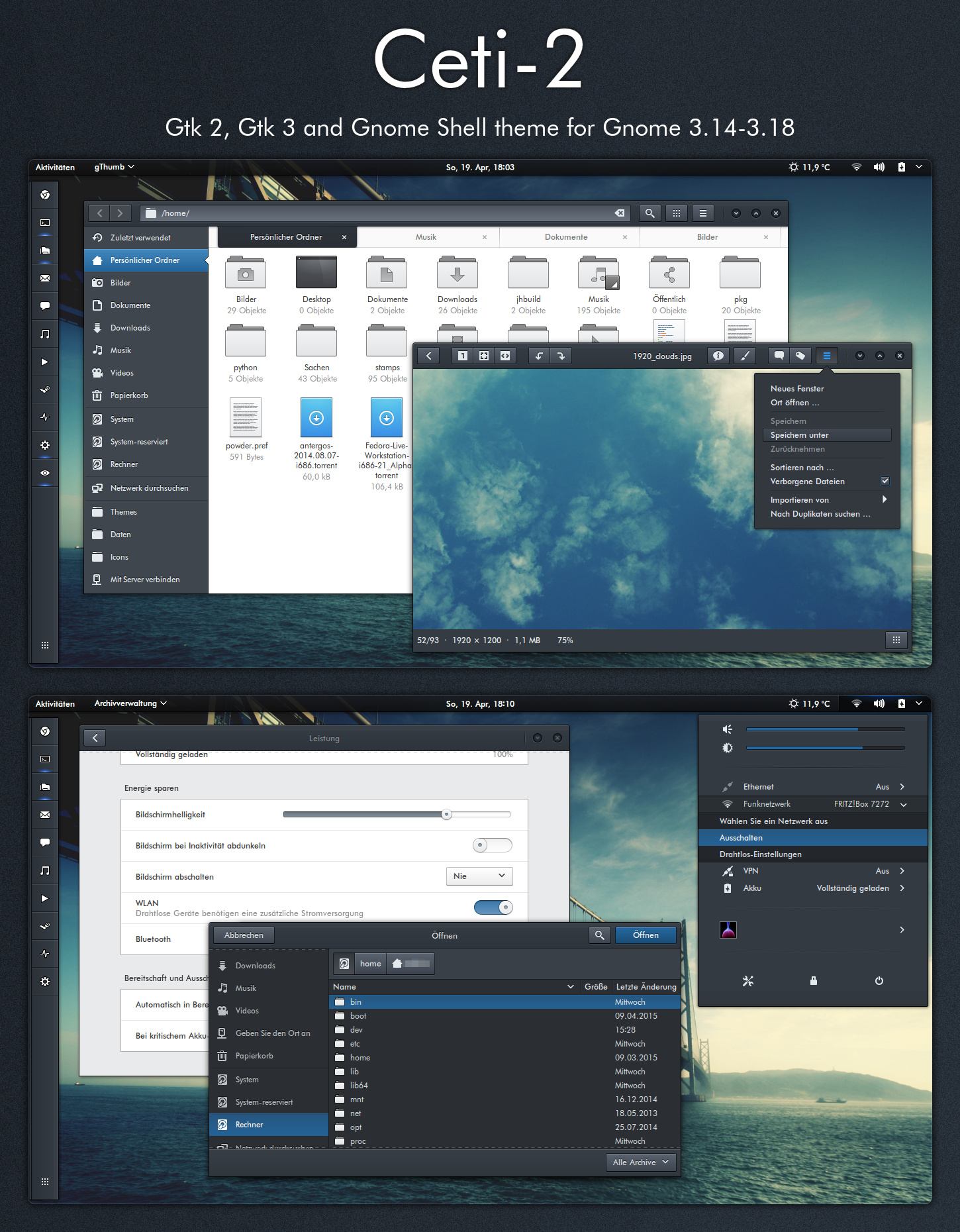Open Alle Archive filter dropdown
The image size is (960, 1232).
coord(641,1162)
